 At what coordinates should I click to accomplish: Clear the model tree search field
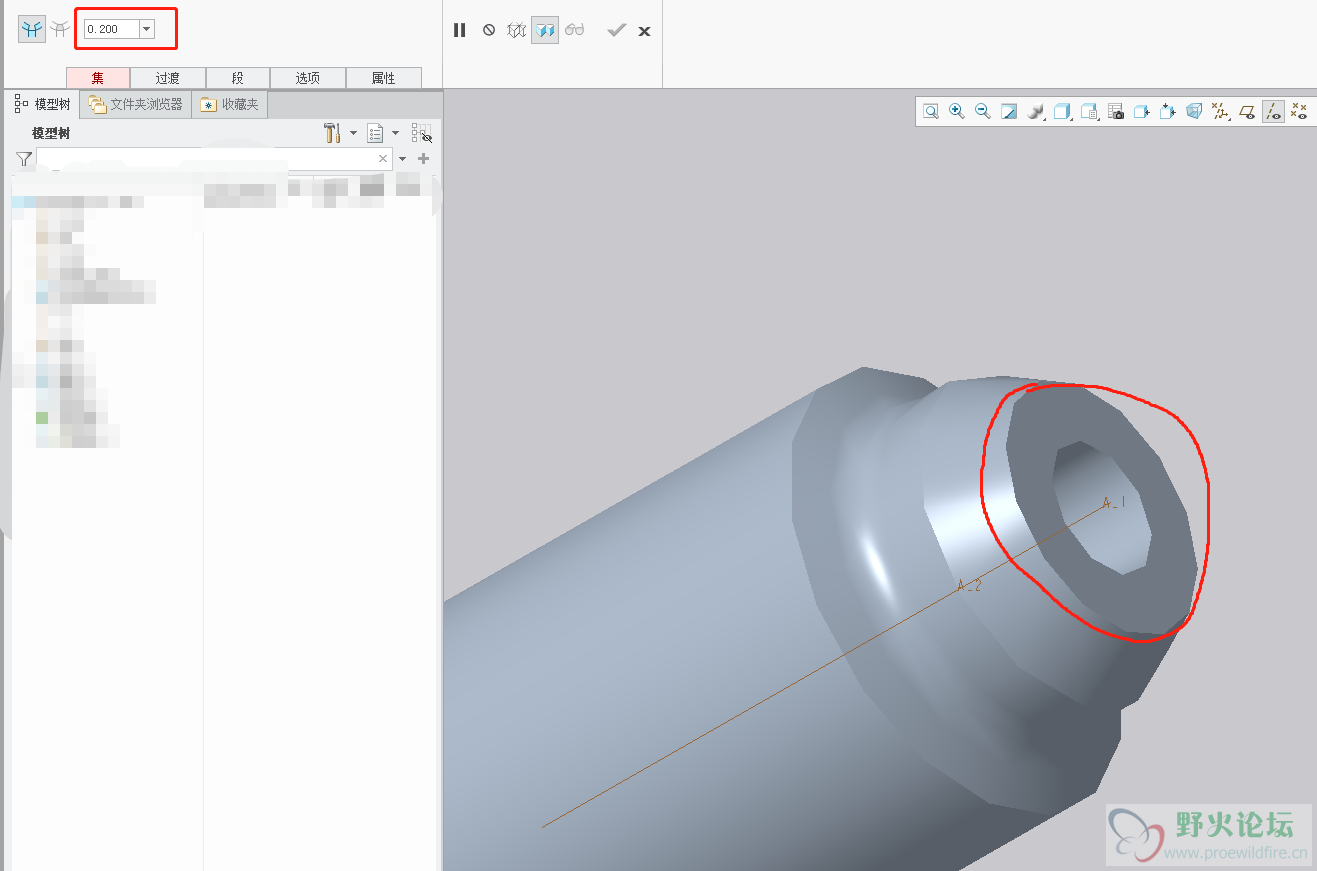[383, 159]
